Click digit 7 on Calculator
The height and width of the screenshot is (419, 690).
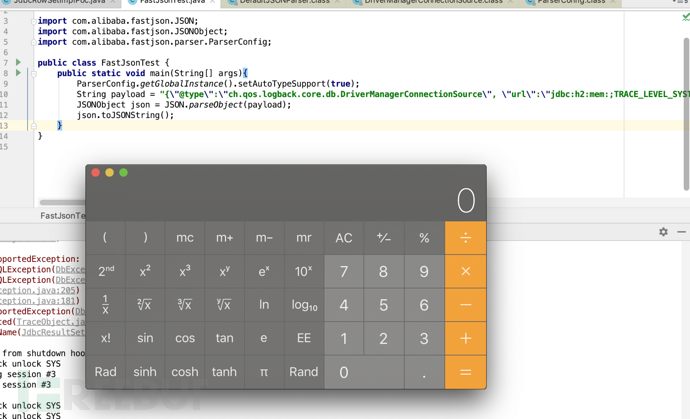344,271
